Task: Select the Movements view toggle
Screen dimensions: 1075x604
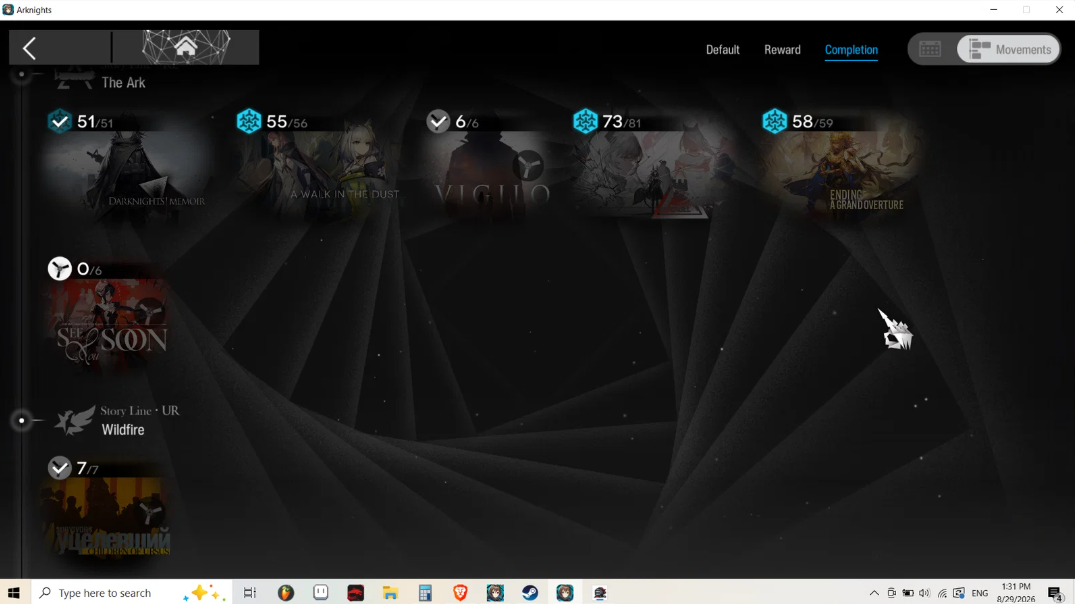Action: [x=1008, y=49]
